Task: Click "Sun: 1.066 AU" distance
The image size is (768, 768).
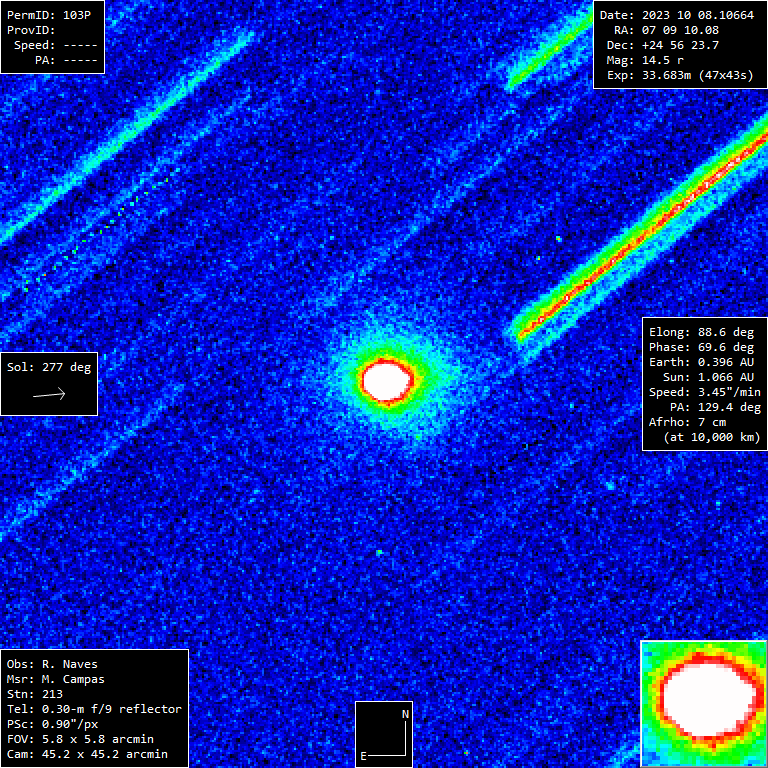Action: (x=708, y=377)
